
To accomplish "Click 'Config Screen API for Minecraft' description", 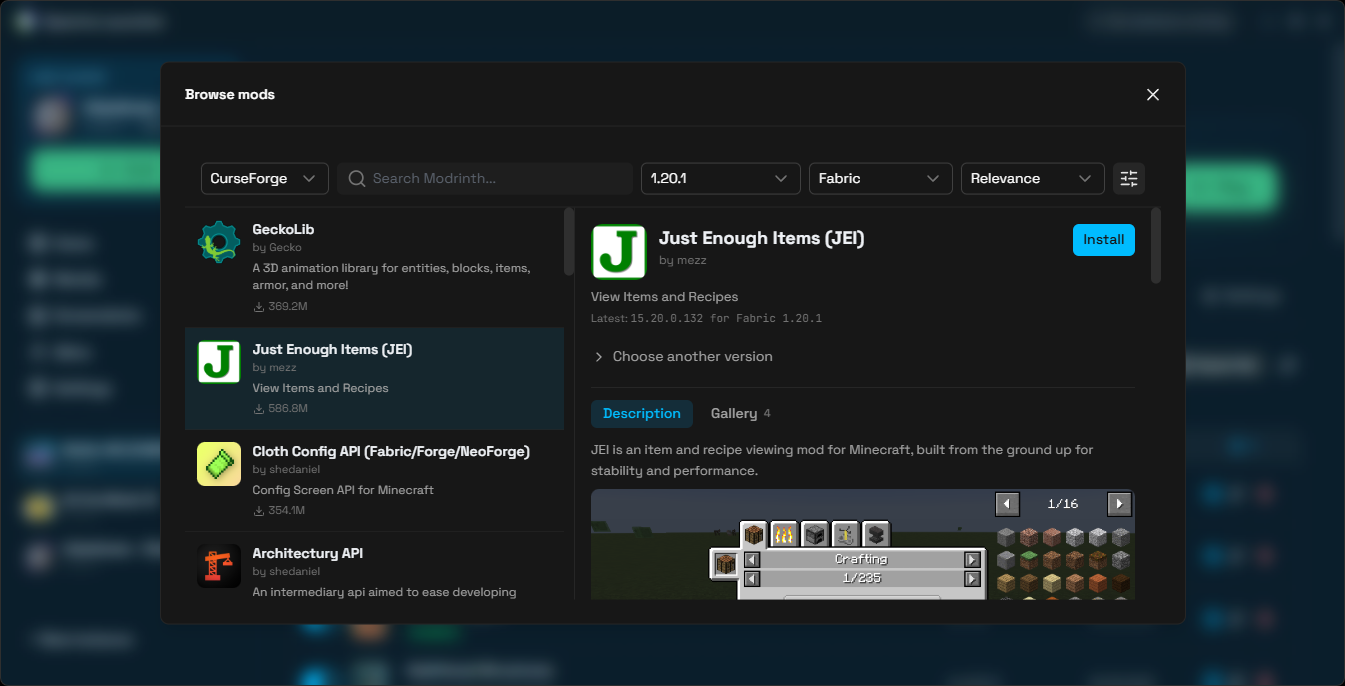I will click(343, 490).
